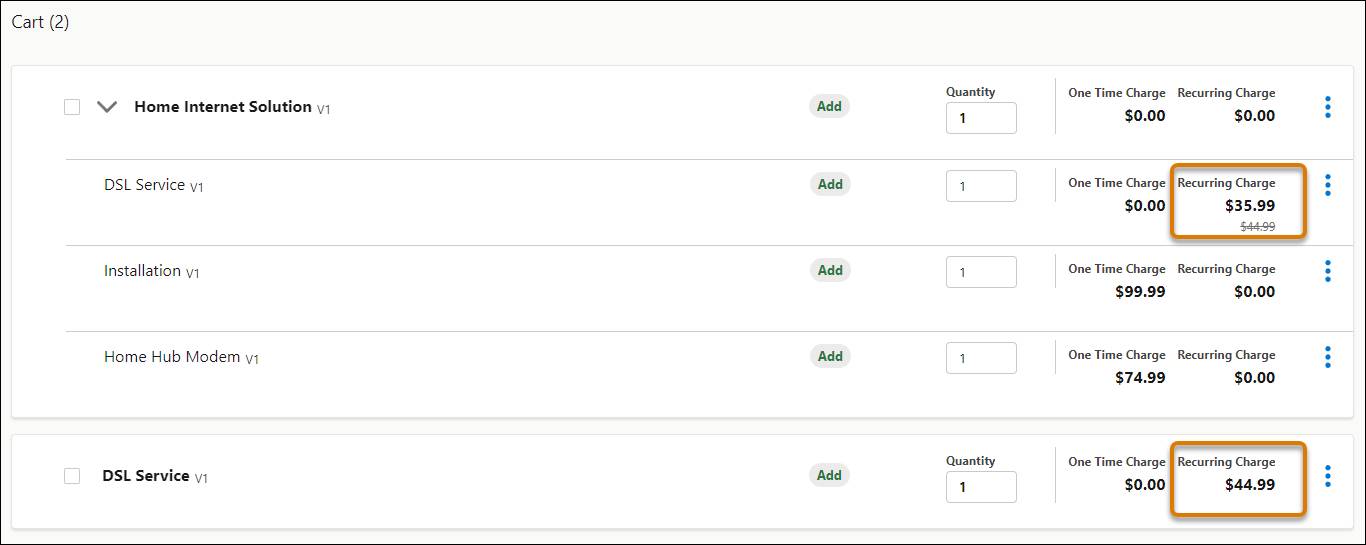Tick the standalone DSL Service checkbox

(72, 476)
